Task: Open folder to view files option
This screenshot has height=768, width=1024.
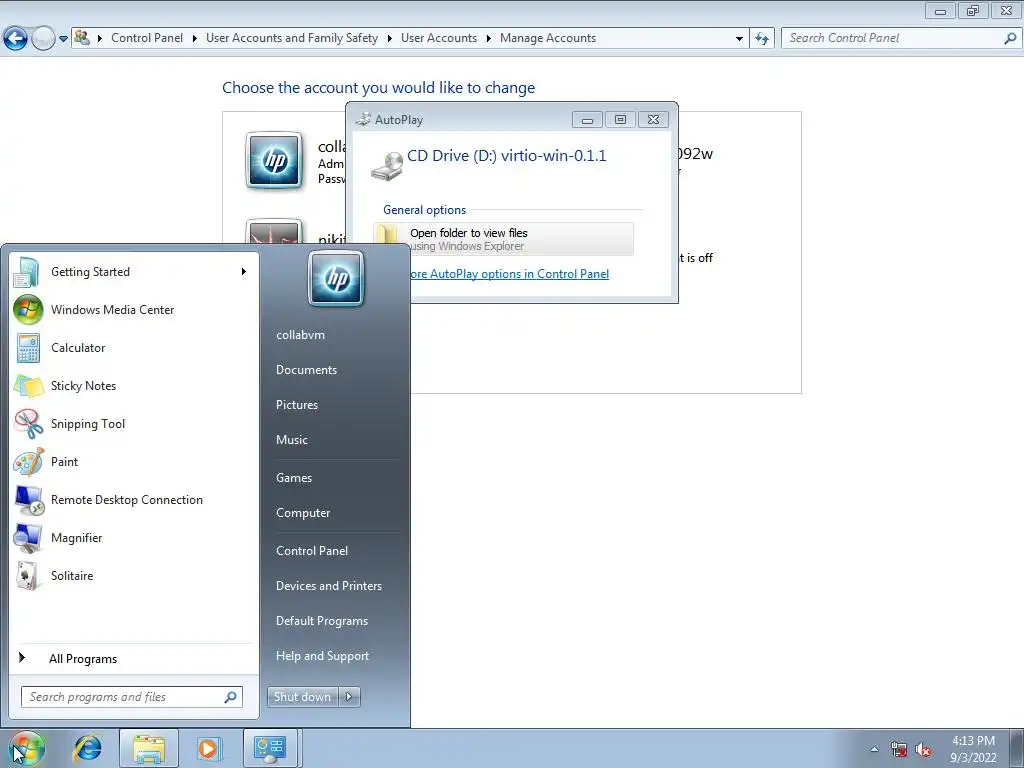Action: point(504,239)
